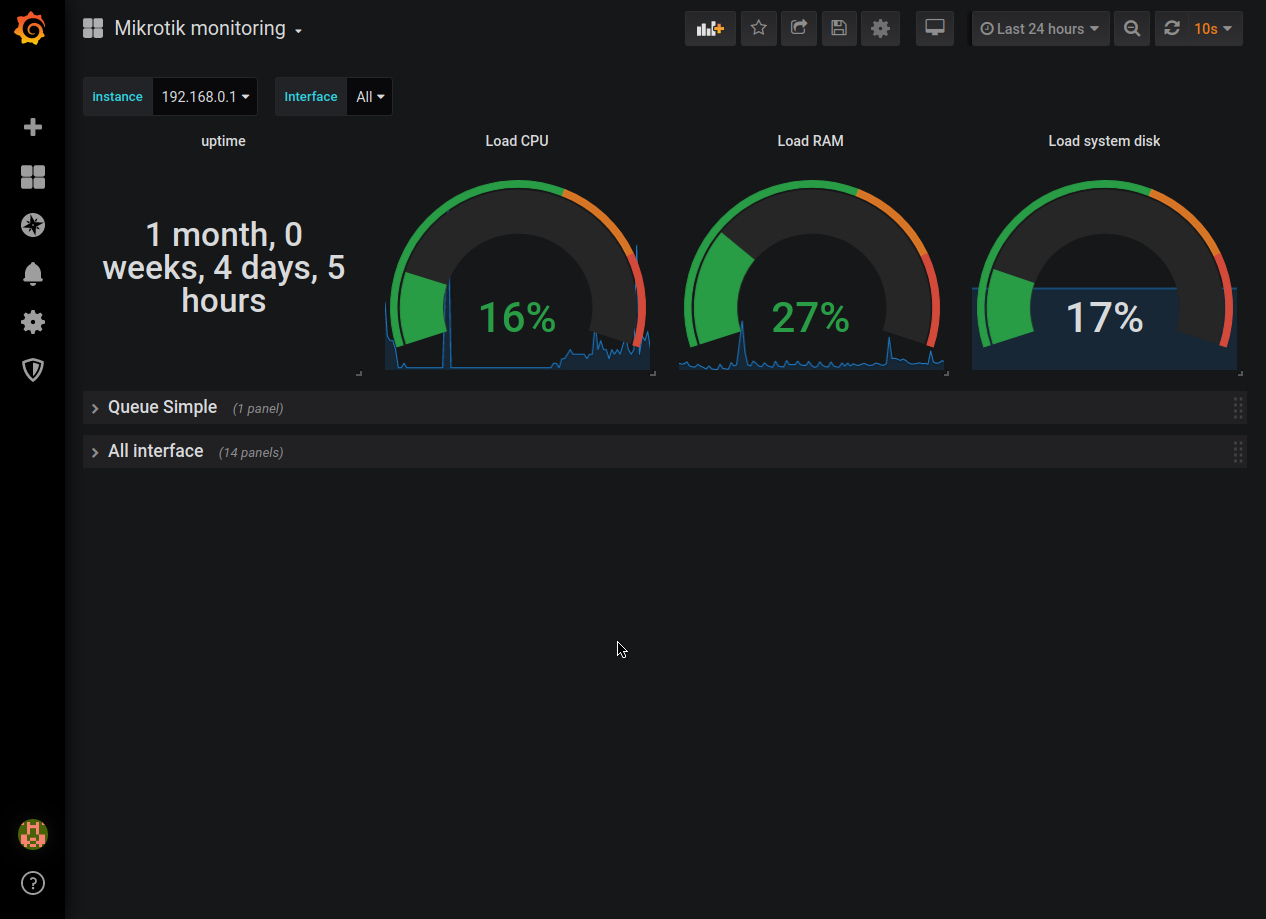Open the Dashboards grid icon in sidebar
The image size is (1266, 919).
click(33, 177)
